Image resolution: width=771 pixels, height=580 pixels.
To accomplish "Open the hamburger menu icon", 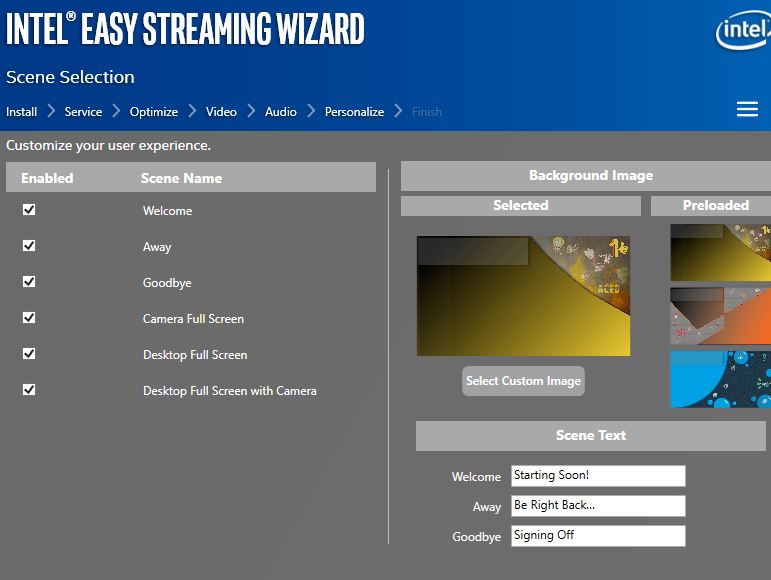I will coord(747,109).
